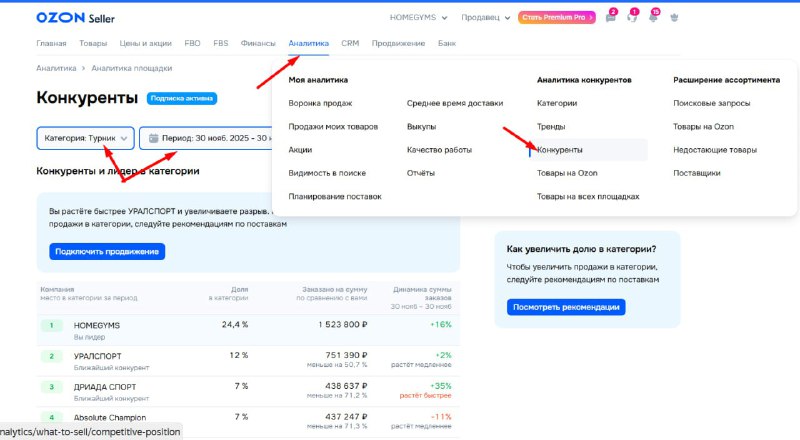Switch to the Продвижение tab
This screenshot has width=800, height=440.
click(x=398, y=44)
